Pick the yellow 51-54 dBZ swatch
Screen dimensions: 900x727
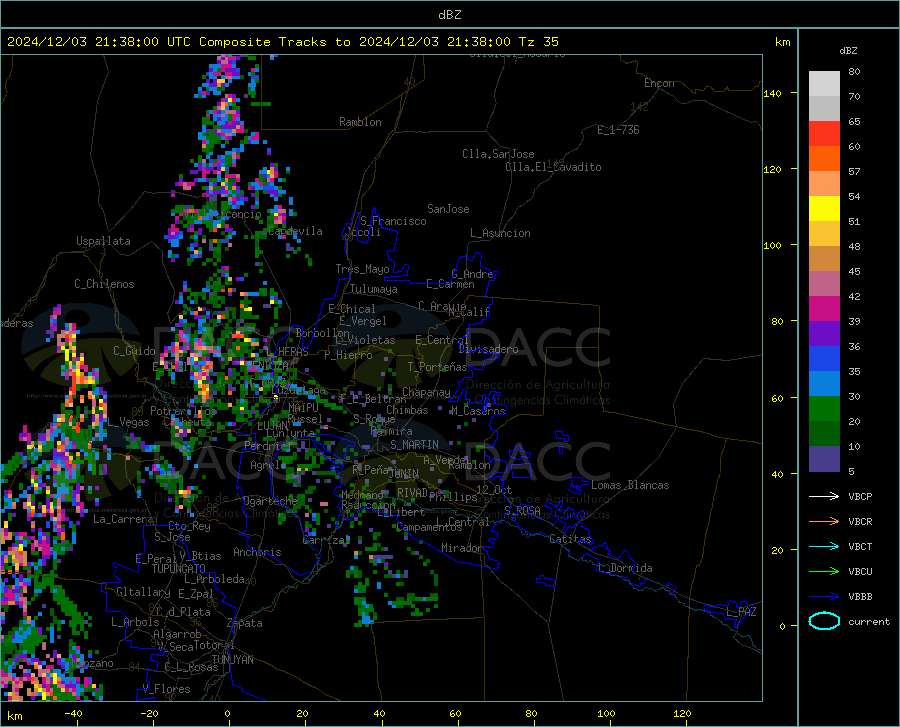824,209
